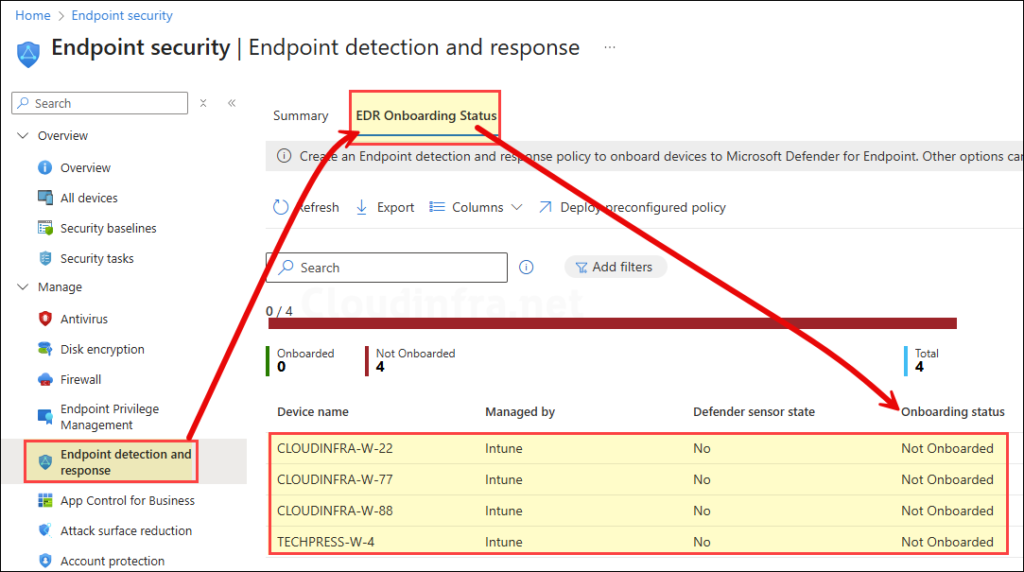Click the All devices icon
Screen dimensions: 1024x572
click(x=45, y=198)
